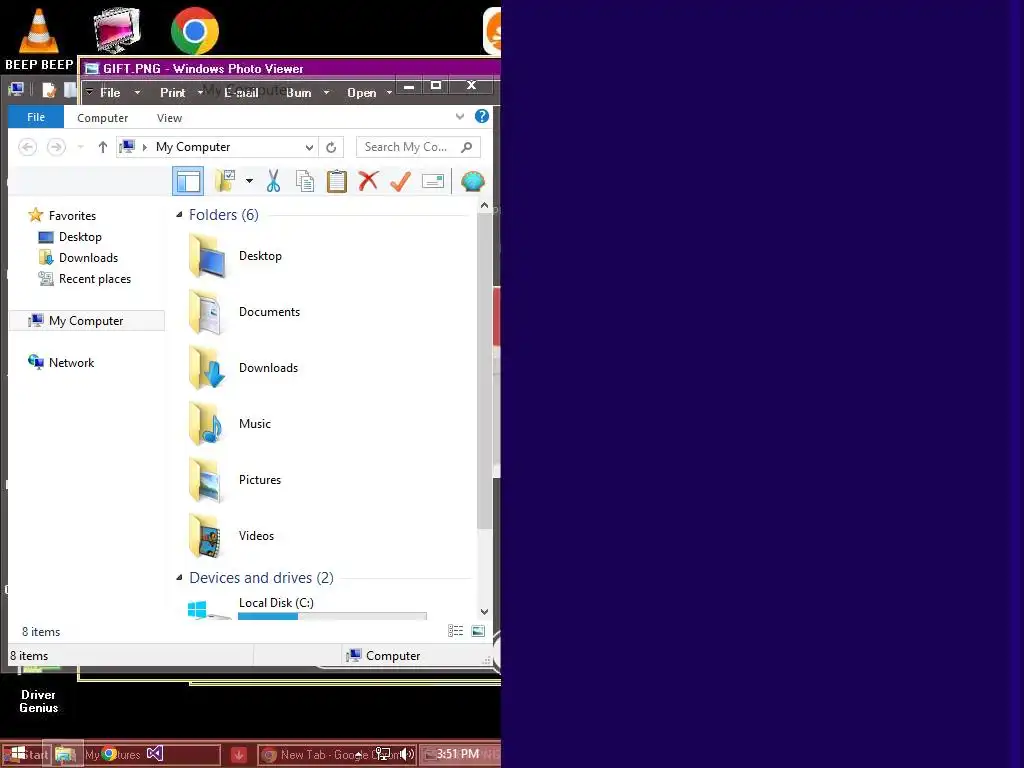Select Recent places under Favorites
Image resolution: width=1024 pixels, height=768 pixels.
coord(95,279)
